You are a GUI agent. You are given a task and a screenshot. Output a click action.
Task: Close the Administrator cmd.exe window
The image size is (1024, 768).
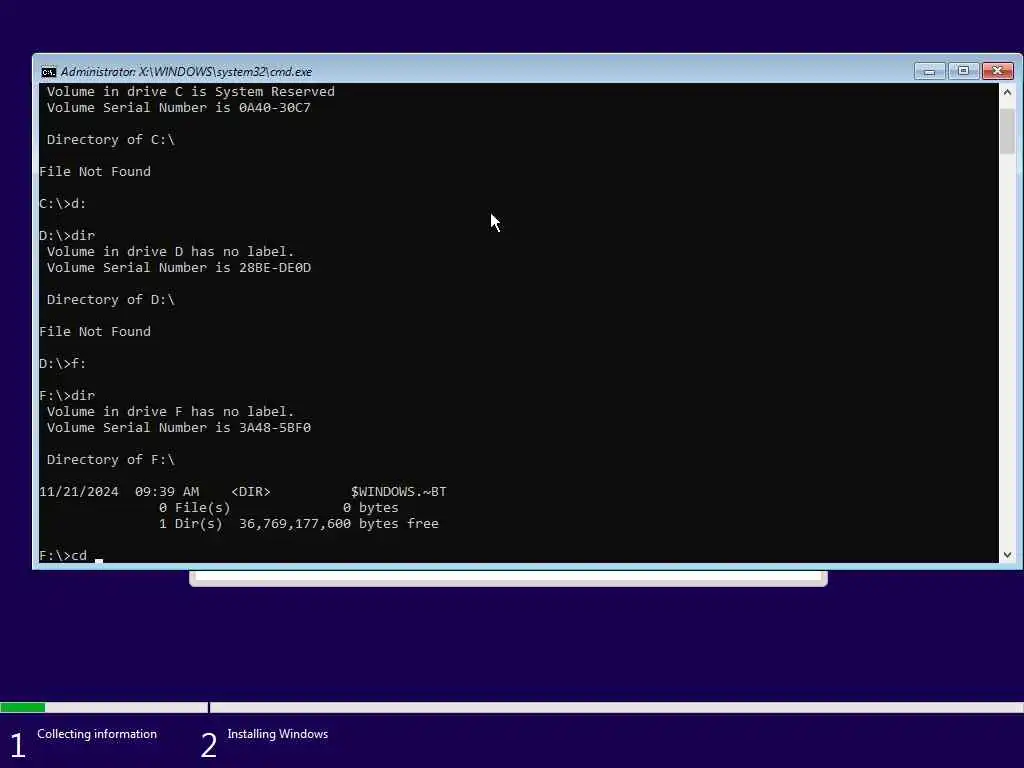(997, 71)
